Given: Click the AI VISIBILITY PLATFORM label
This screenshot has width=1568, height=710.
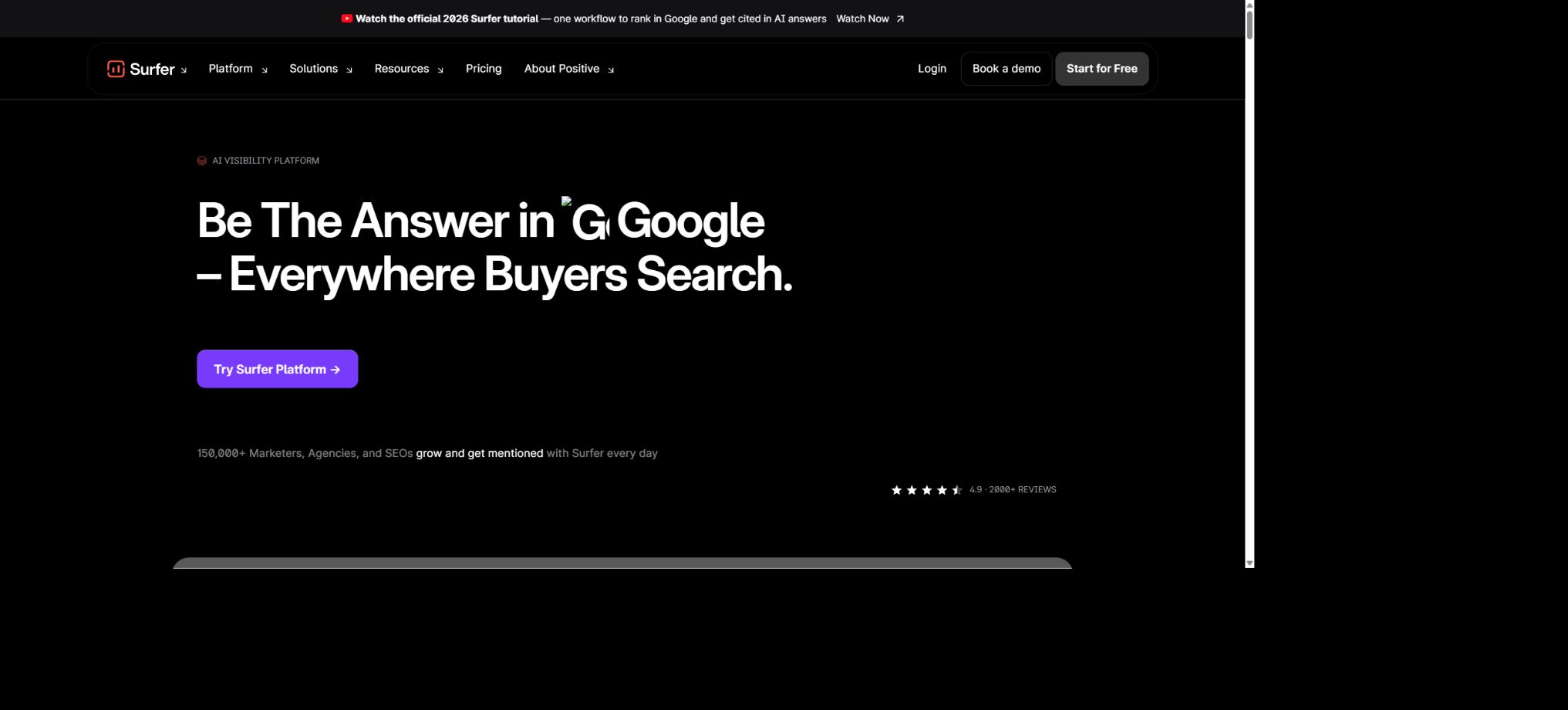Looking at the screenshot, I should (265, 161).
